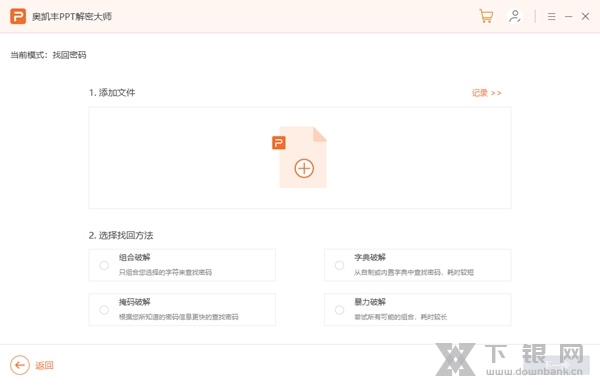Click the 掩码破解 description text

pyautogui.click(x=179, y=317)
